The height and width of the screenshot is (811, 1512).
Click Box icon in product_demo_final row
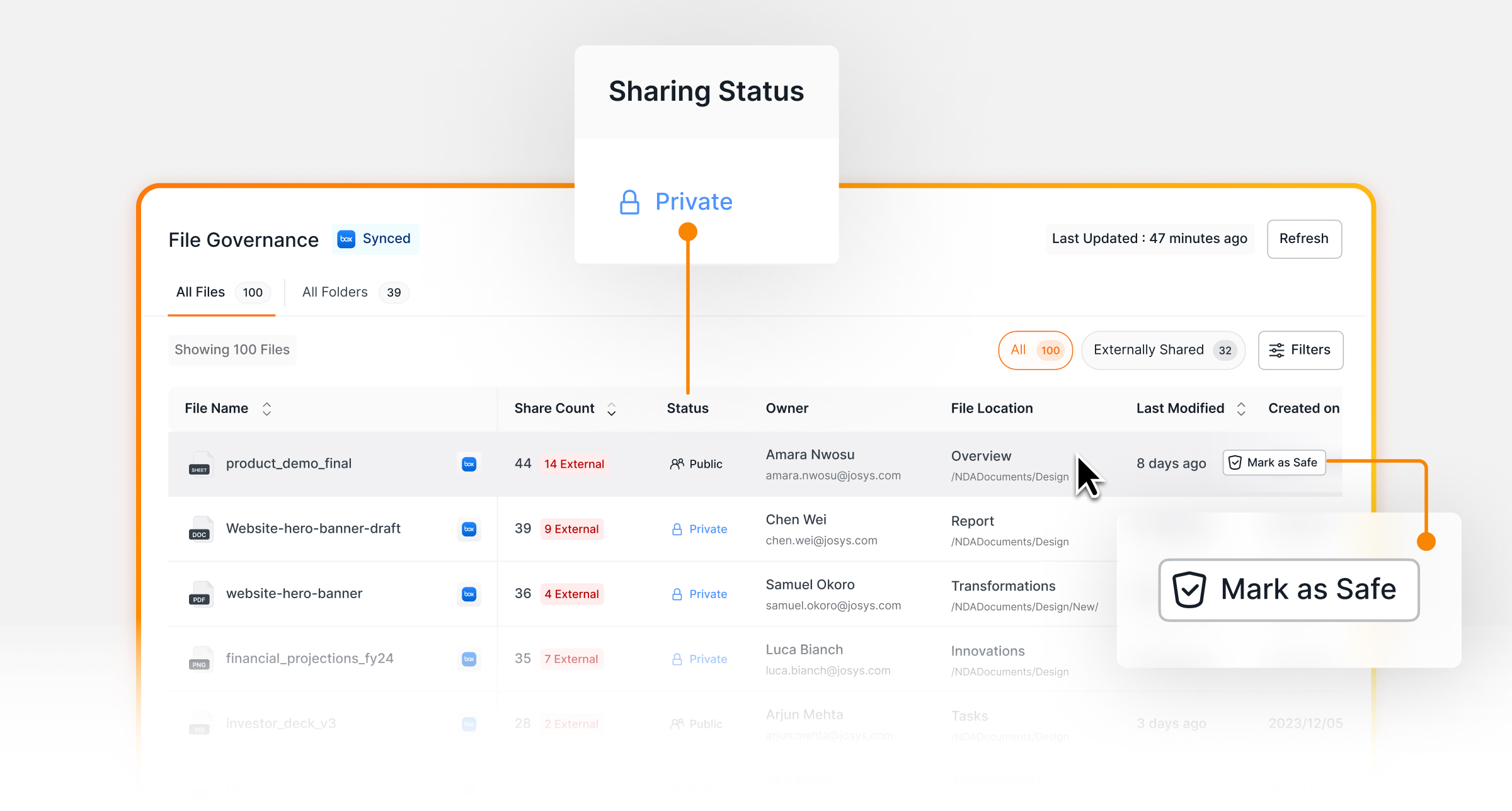point(469,464)
